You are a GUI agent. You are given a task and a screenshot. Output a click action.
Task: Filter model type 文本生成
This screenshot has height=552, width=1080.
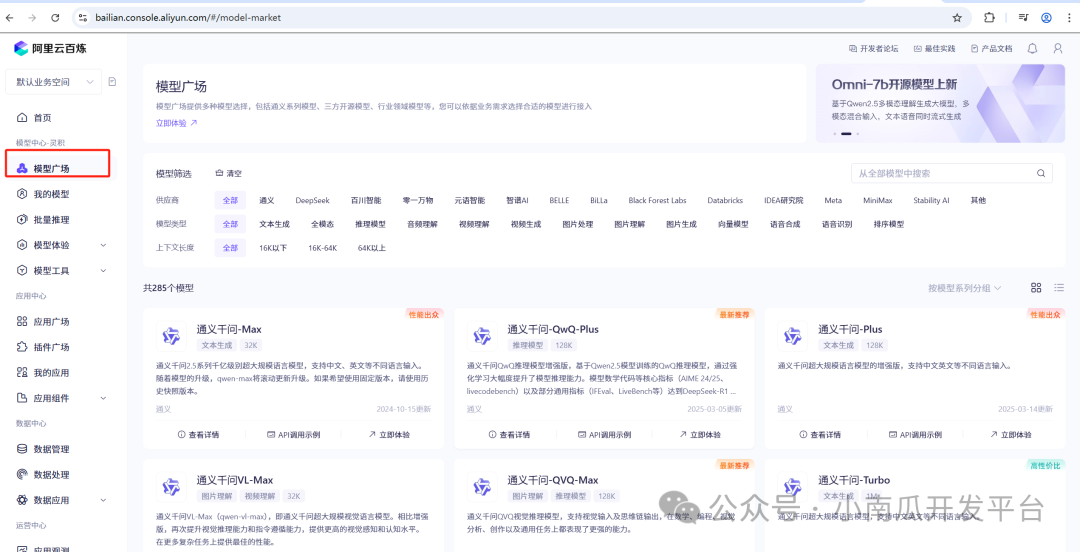[x=274, y=224]
